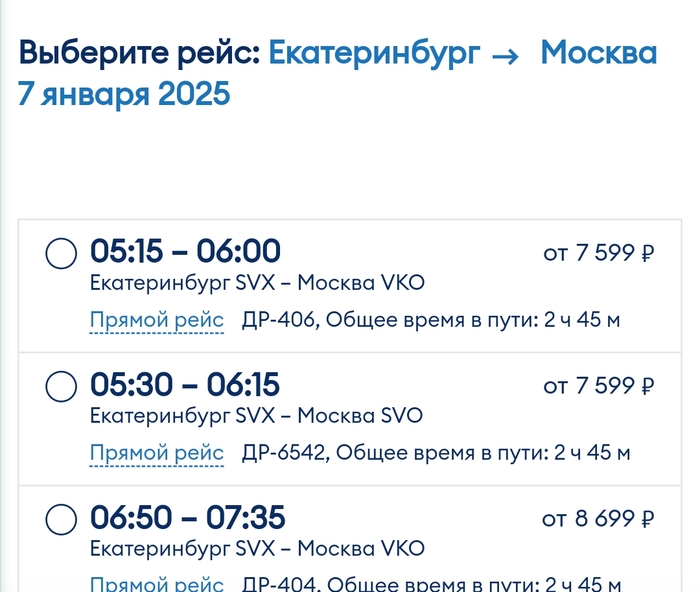Click route 'Екатеринбург SVX – Москва SVO'
The height and width of the screenshot is (592, 700).
pyautogui.click(x=256, y=416)
